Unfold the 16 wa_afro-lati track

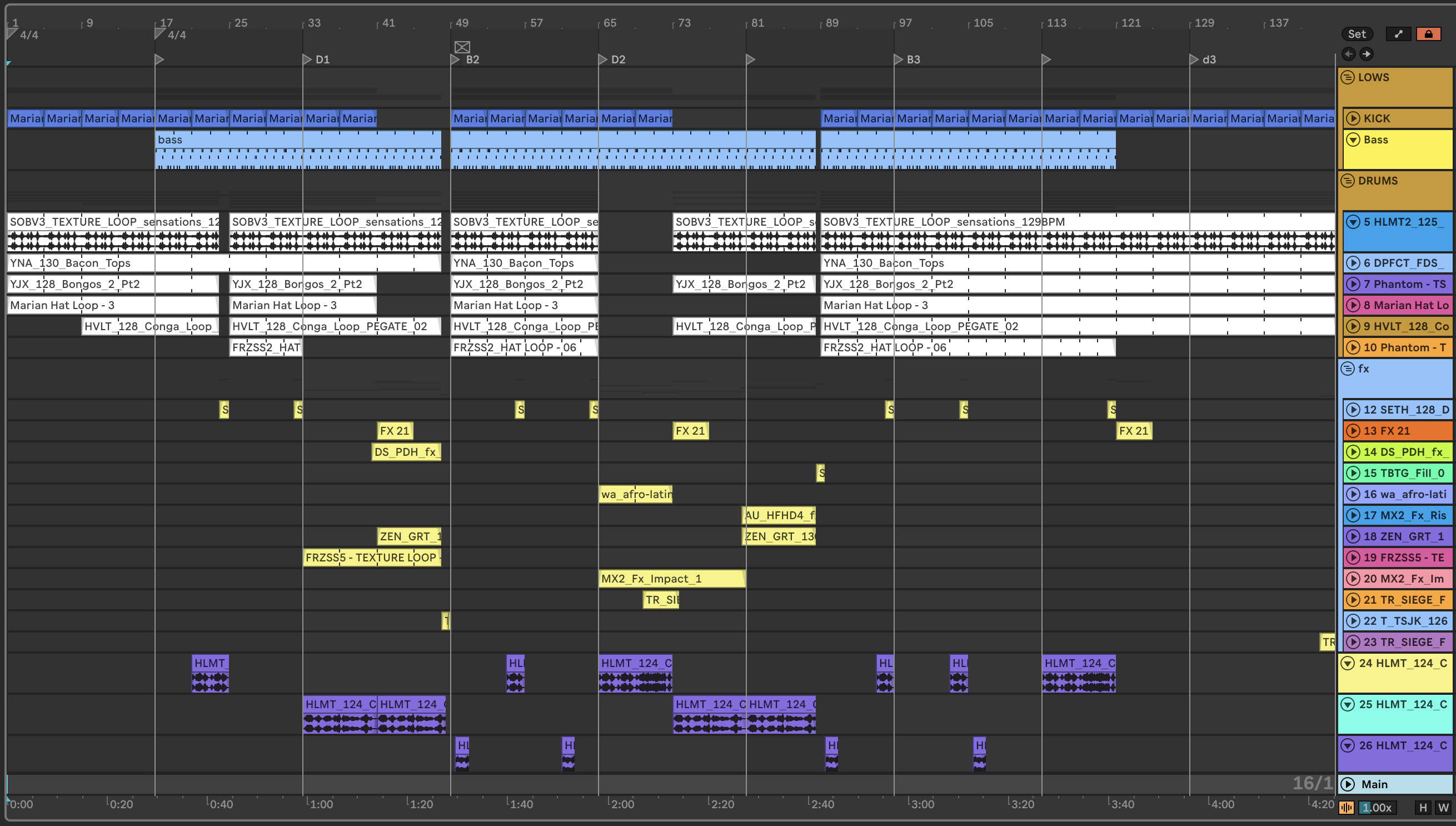tap(1353, 494)
